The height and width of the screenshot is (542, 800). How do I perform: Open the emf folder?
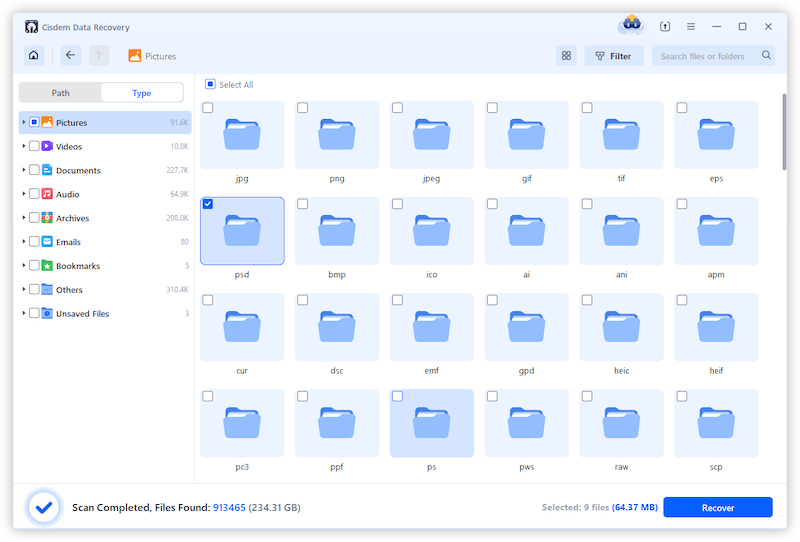(x=432, y=327)
